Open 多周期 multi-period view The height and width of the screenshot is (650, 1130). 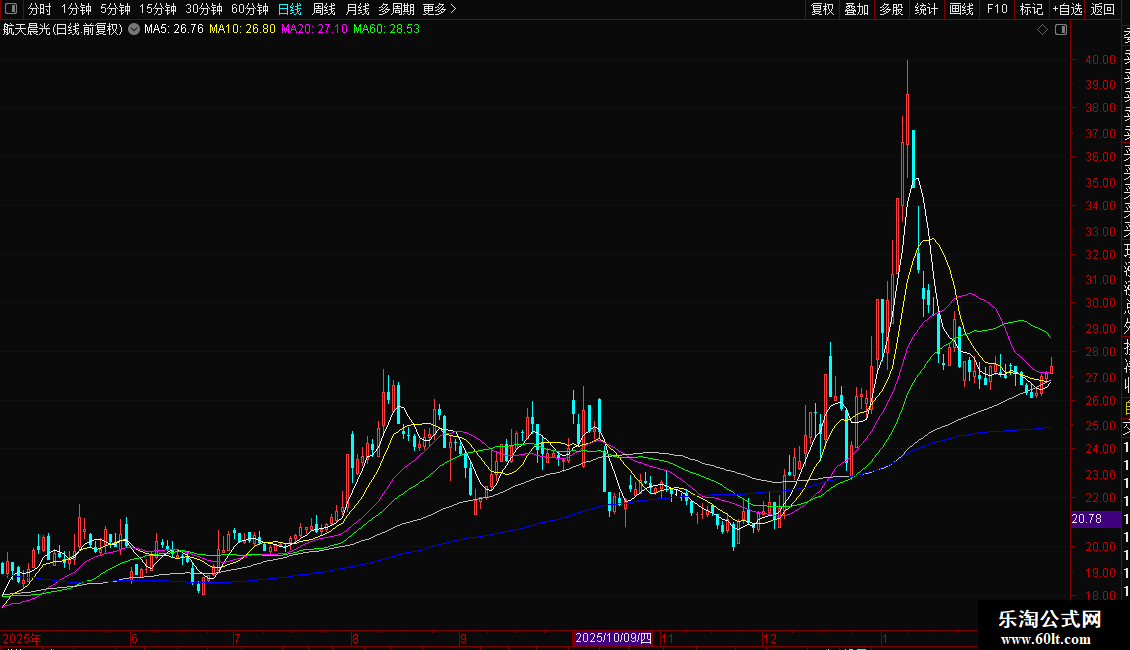tap(396, 9)
